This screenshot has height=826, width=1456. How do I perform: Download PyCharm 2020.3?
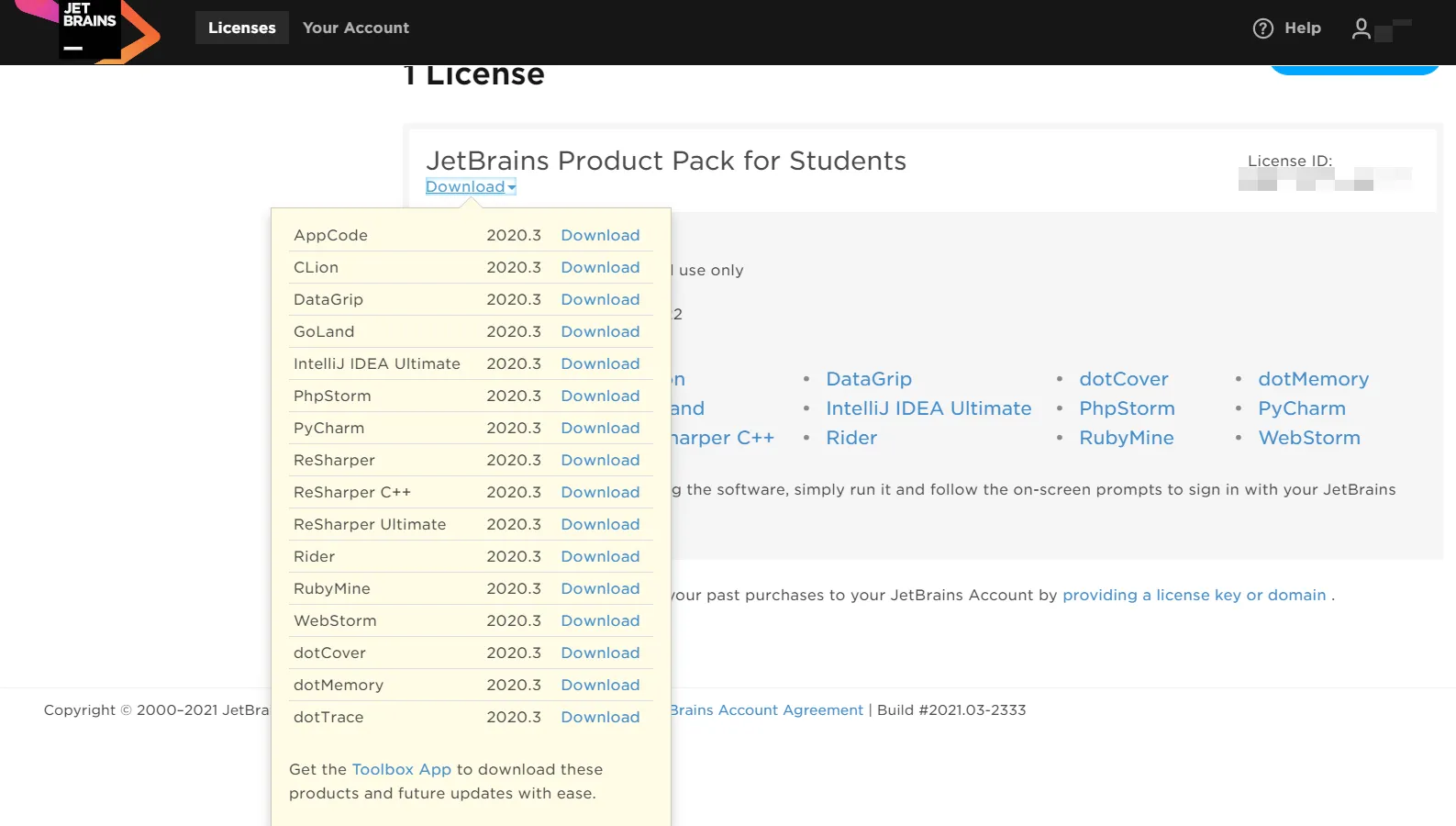600,429
